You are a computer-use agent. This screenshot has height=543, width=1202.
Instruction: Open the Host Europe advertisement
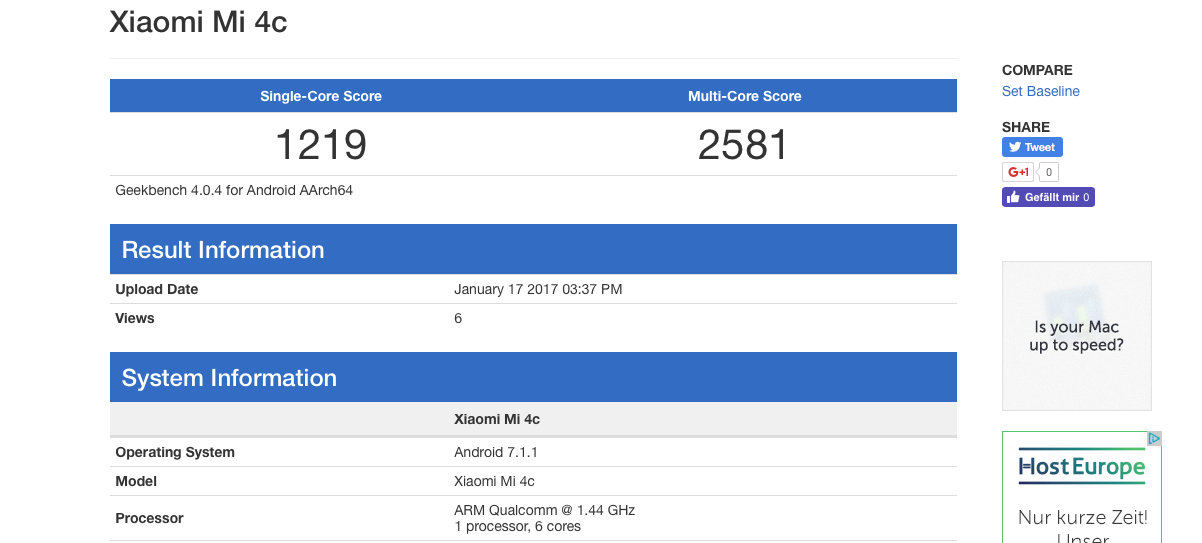[x=1082, y=487]
